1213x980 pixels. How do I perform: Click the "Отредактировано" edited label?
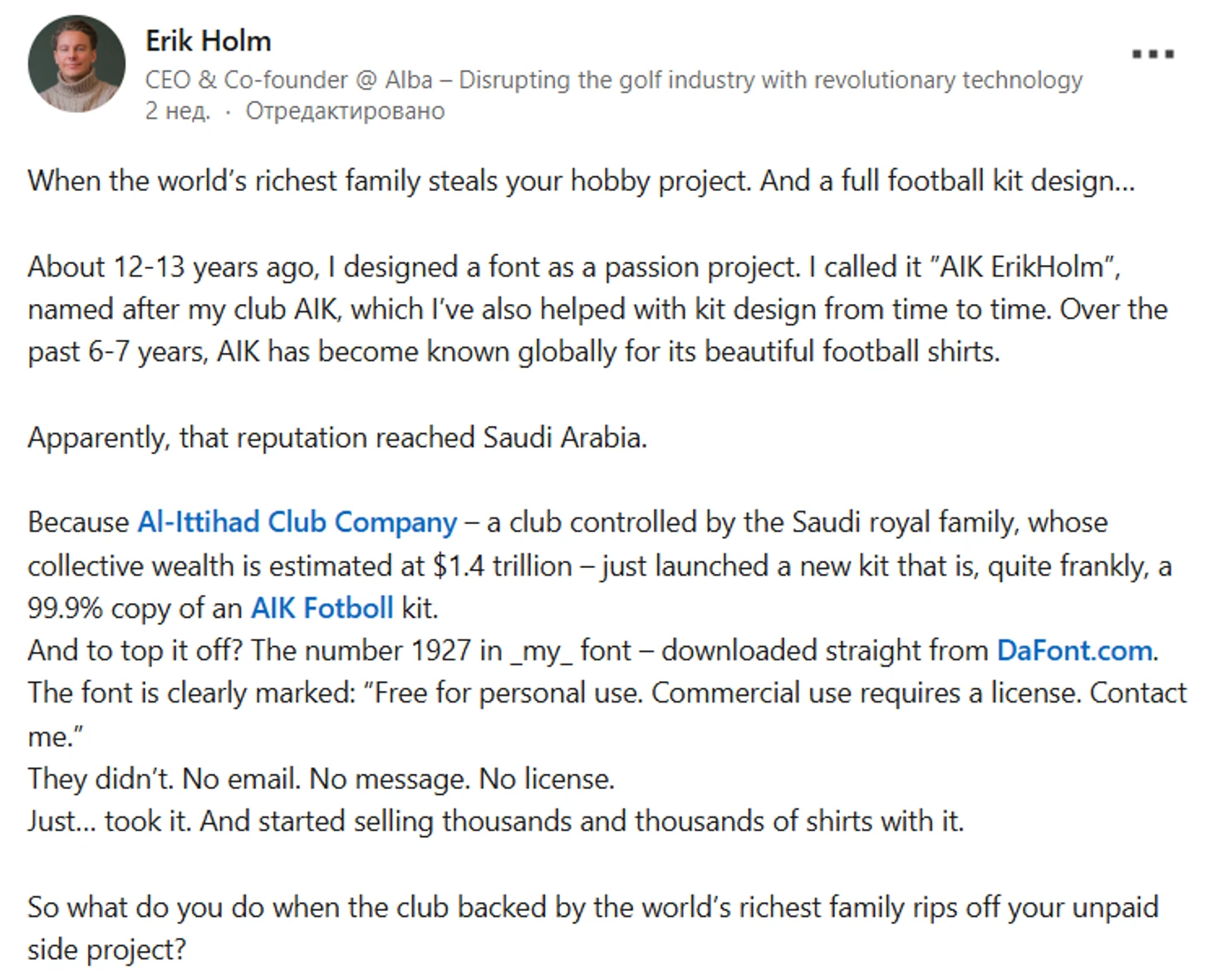coord(345,110)
